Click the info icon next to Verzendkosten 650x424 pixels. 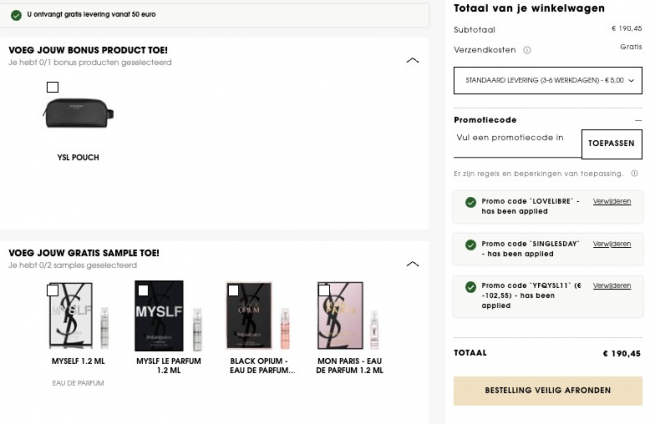click(x=527, y=49)
